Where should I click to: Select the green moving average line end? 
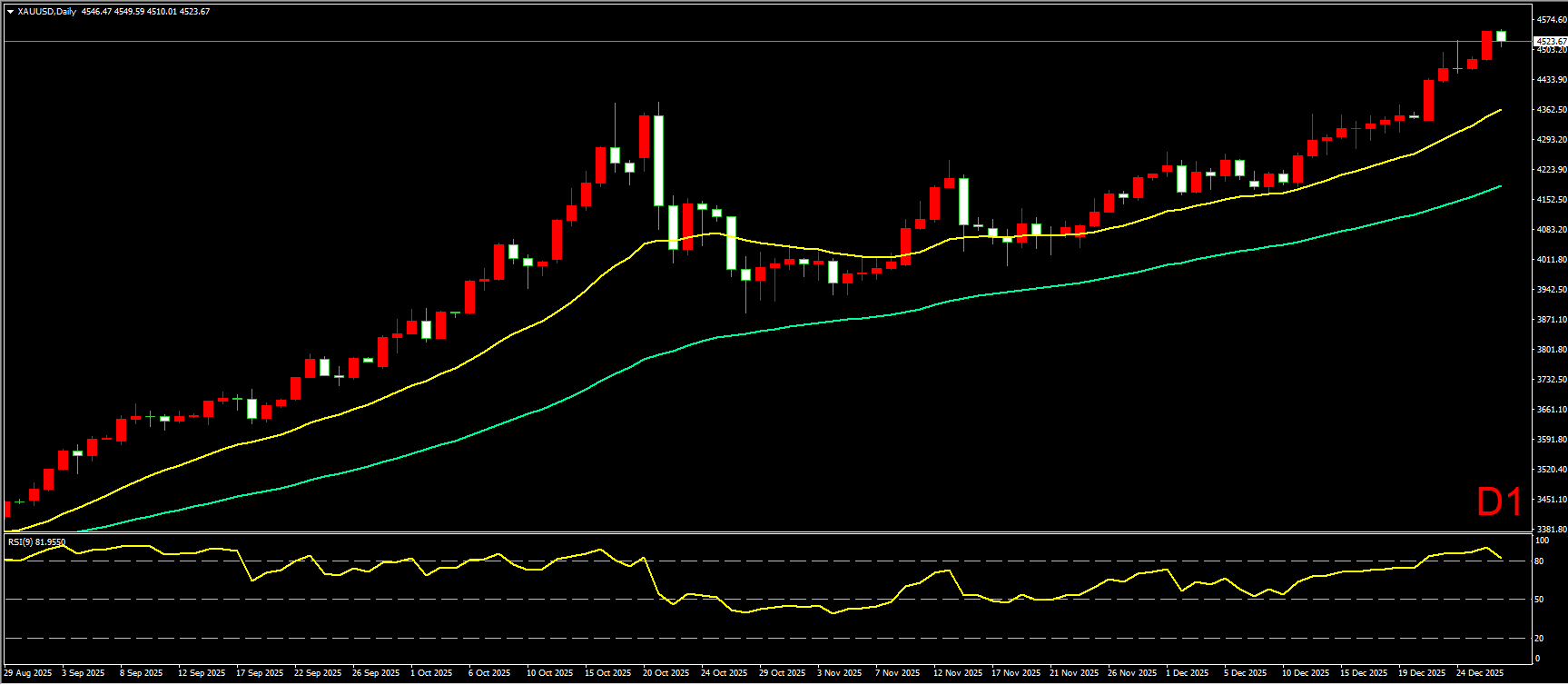pos(1500,186)
